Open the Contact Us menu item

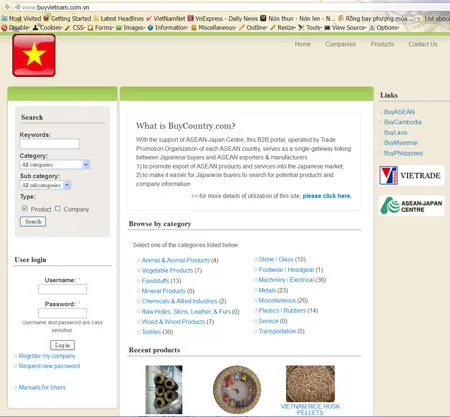pos(423,44)
